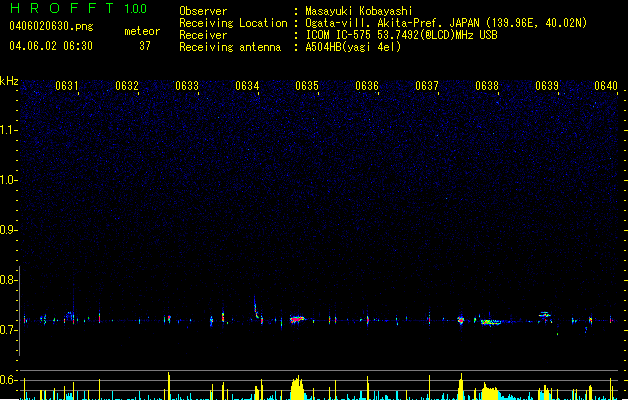
Task: Click the green 'meteor' label
Action: click(142, 31)
